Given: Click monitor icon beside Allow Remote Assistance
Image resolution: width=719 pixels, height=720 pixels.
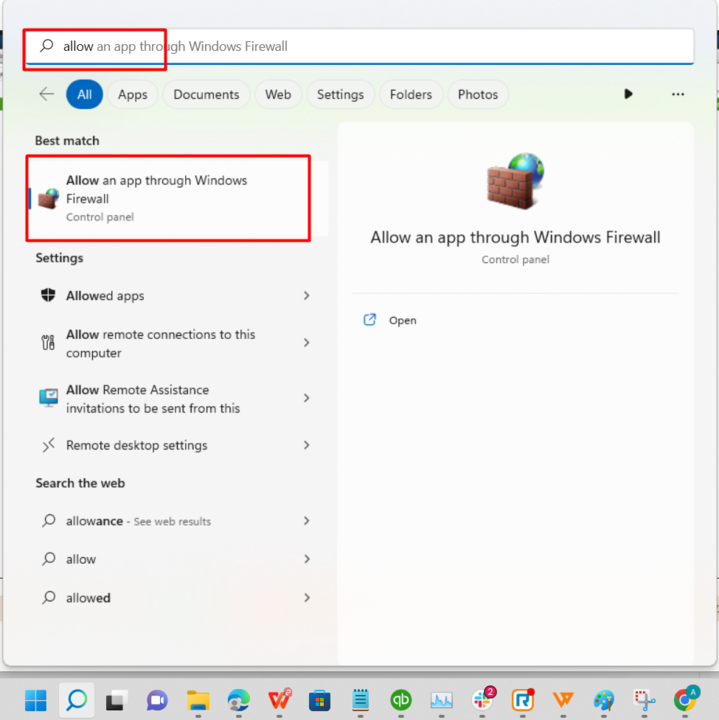Looking at the screenshot, I should [48, 398].
